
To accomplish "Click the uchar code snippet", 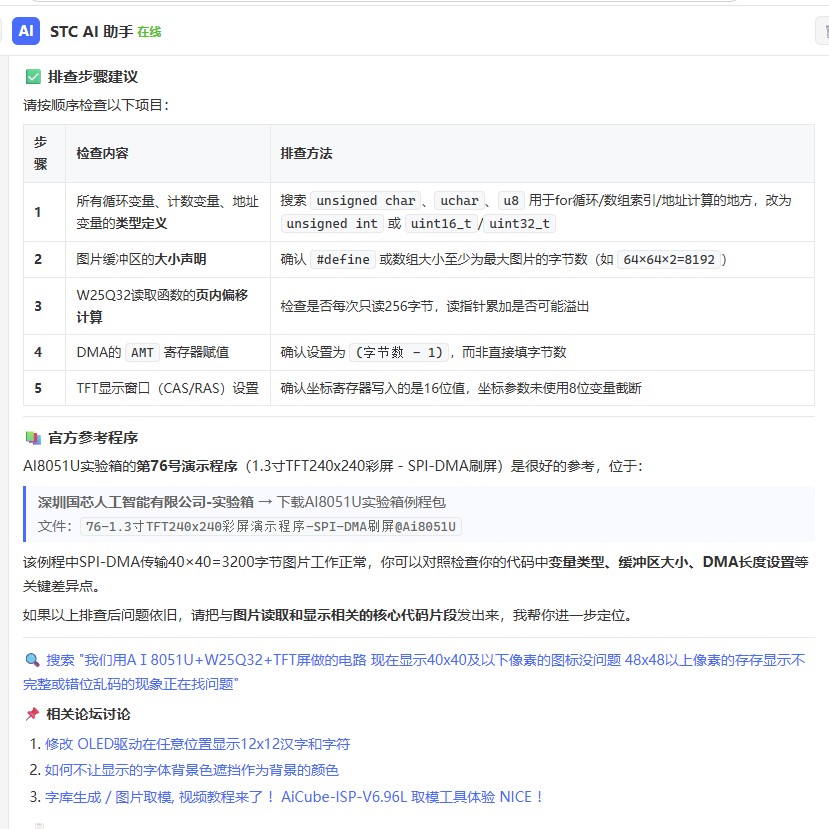I will [x=459, y=201].
